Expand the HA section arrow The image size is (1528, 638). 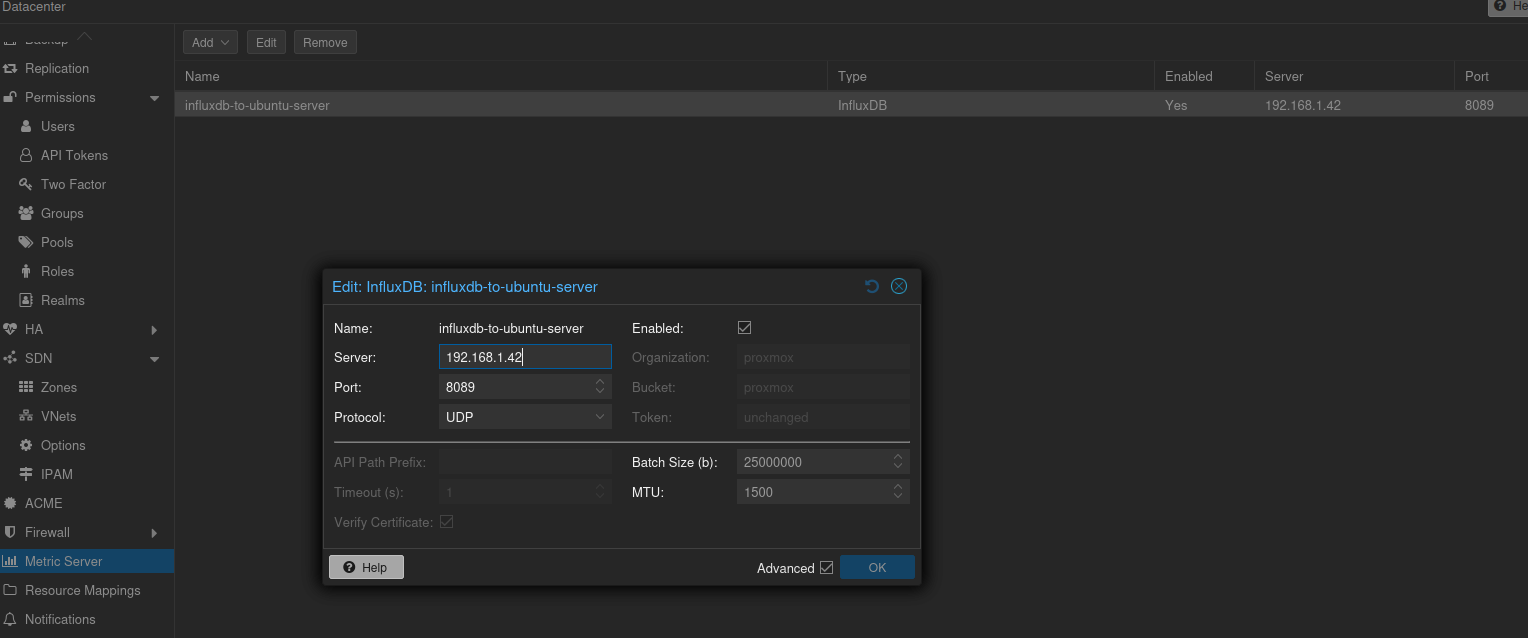click(x=154, y=330)
